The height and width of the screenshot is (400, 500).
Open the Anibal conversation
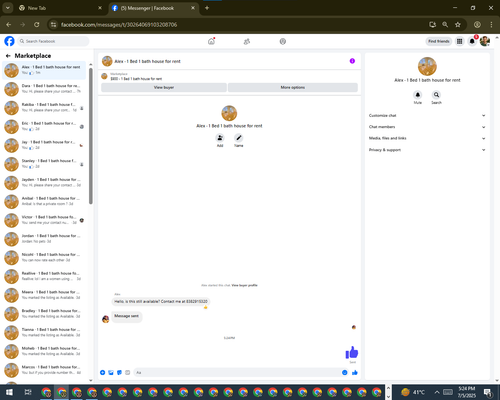click(44, 201)
